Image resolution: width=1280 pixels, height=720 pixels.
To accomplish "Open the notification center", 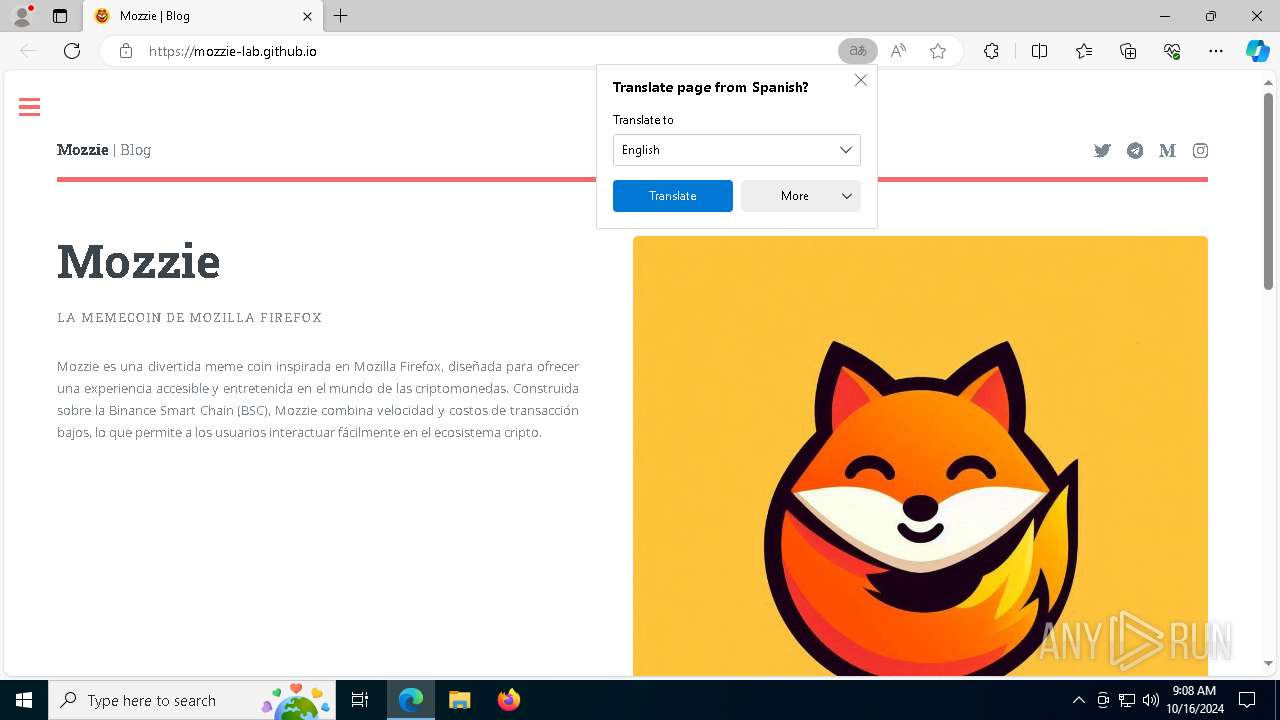I will (x=1248, y=700).
